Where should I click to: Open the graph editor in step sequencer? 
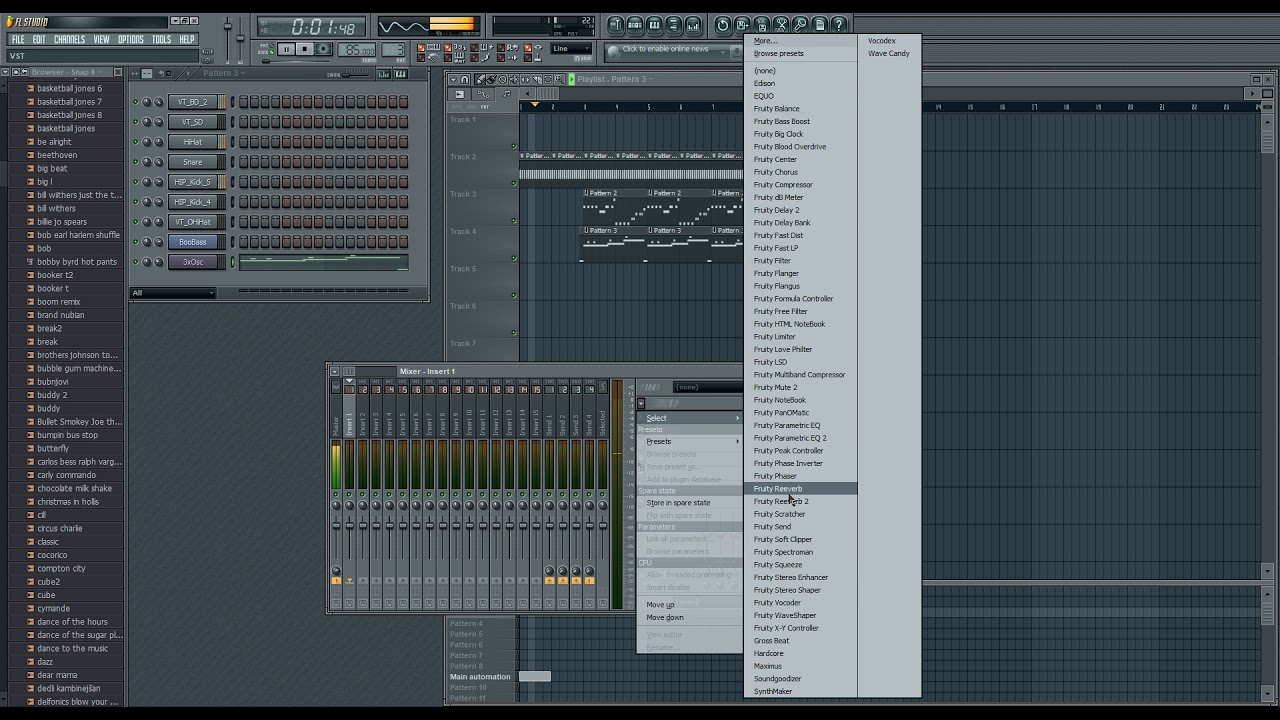click(384, 74)
